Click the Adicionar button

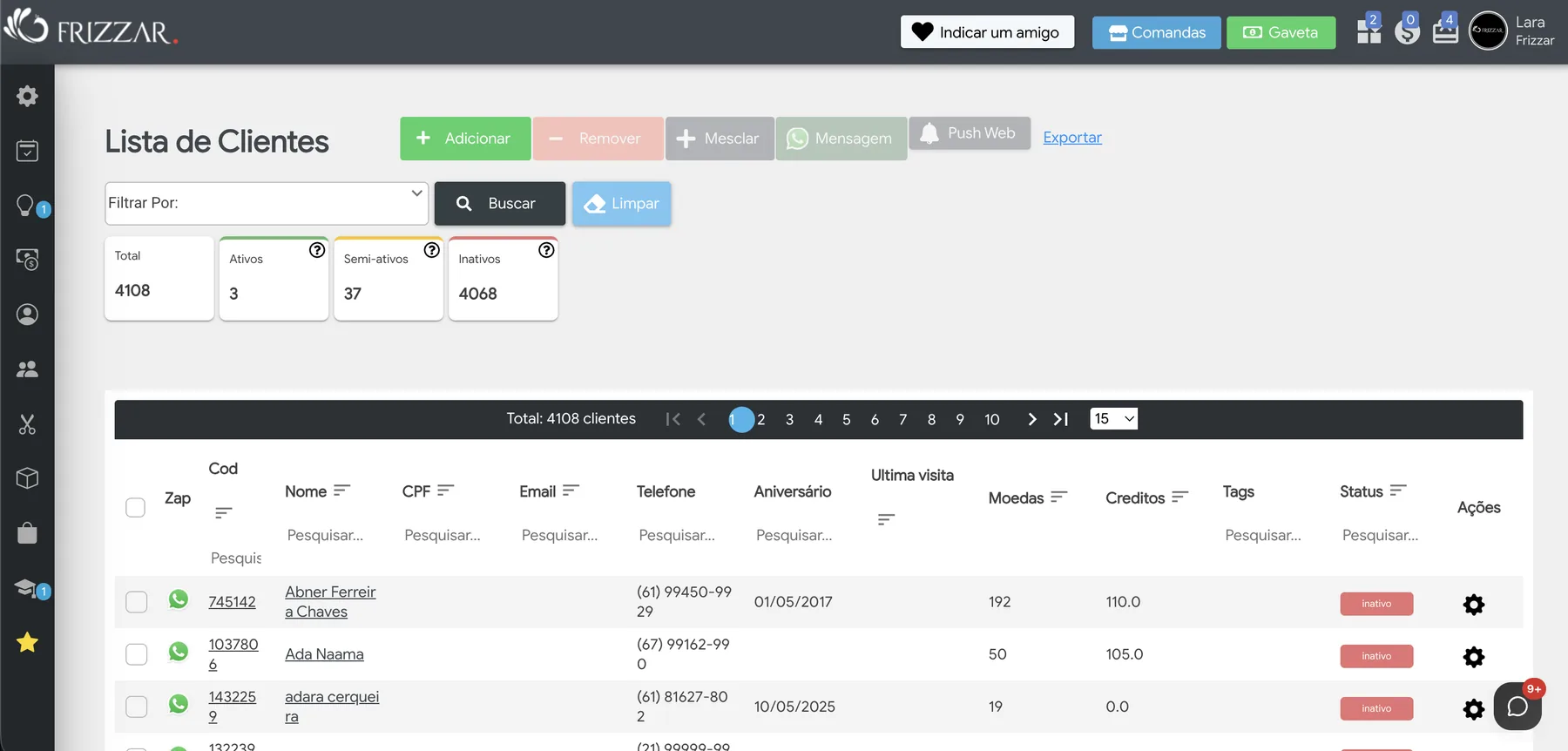(x=465, y=139)
